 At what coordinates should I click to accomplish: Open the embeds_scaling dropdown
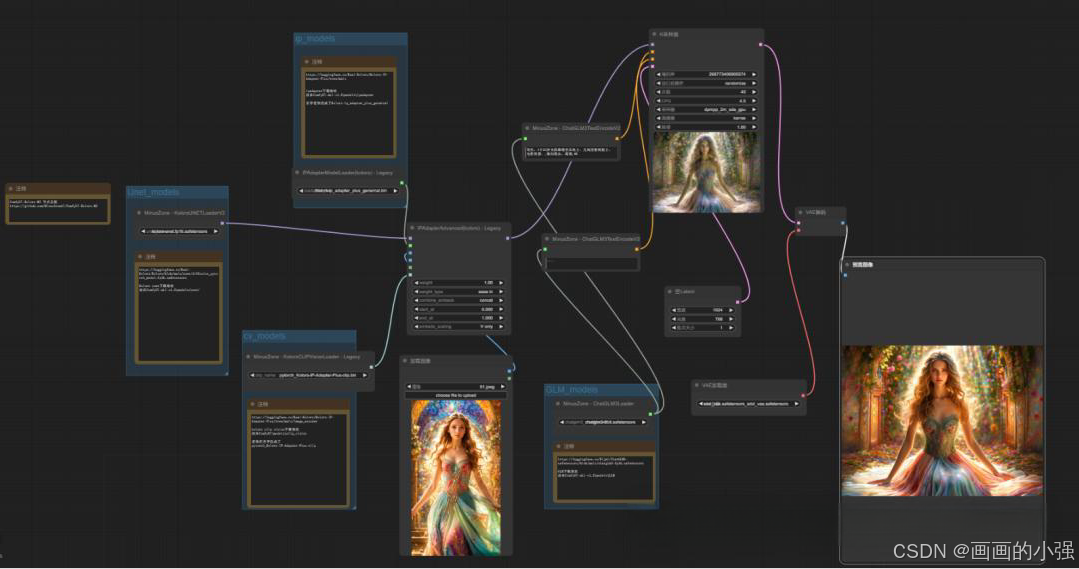(x=459, y=327)
